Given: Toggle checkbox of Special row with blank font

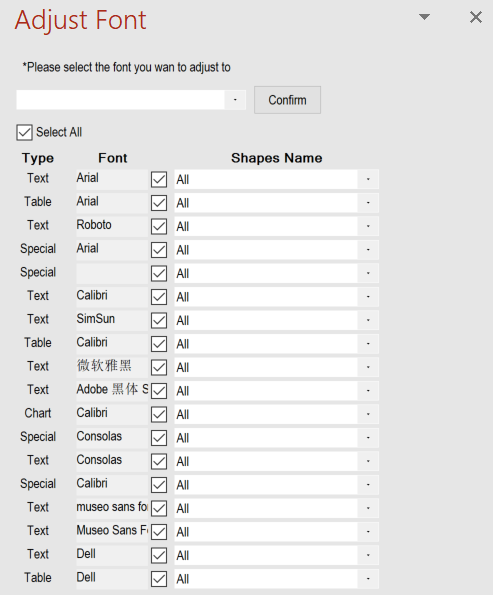Looking at the screenshot, I should pyautogui.click(x=159, y=274).
